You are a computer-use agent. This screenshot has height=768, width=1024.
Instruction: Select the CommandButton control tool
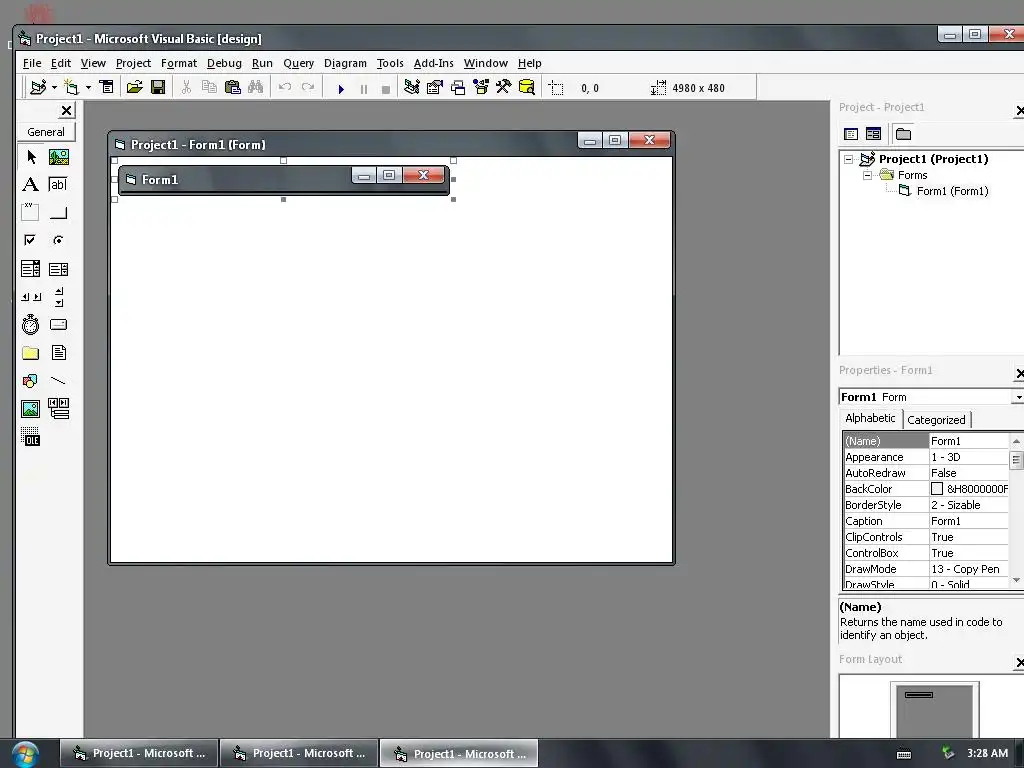(59, 212)
